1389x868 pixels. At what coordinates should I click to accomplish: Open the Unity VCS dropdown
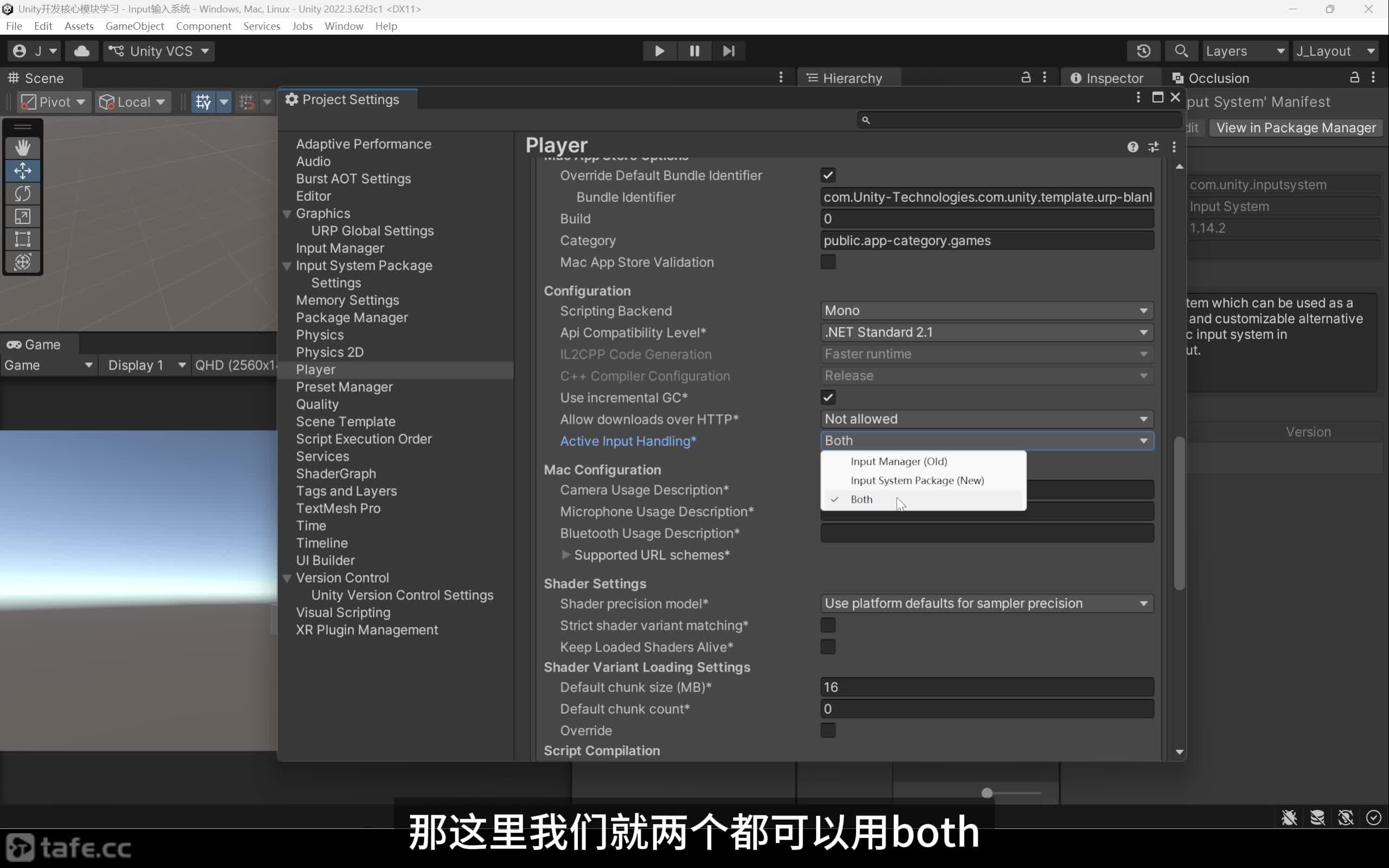click(159, 51)
